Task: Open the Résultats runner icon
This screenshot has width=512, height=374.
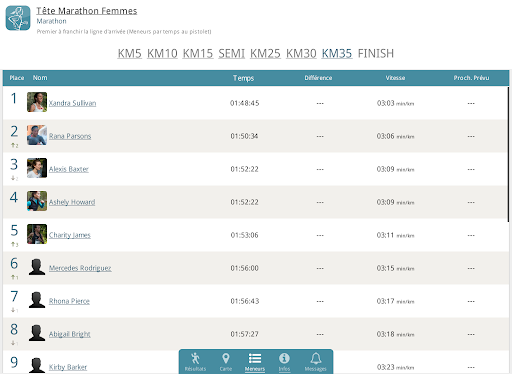Action: click(195, 358)
